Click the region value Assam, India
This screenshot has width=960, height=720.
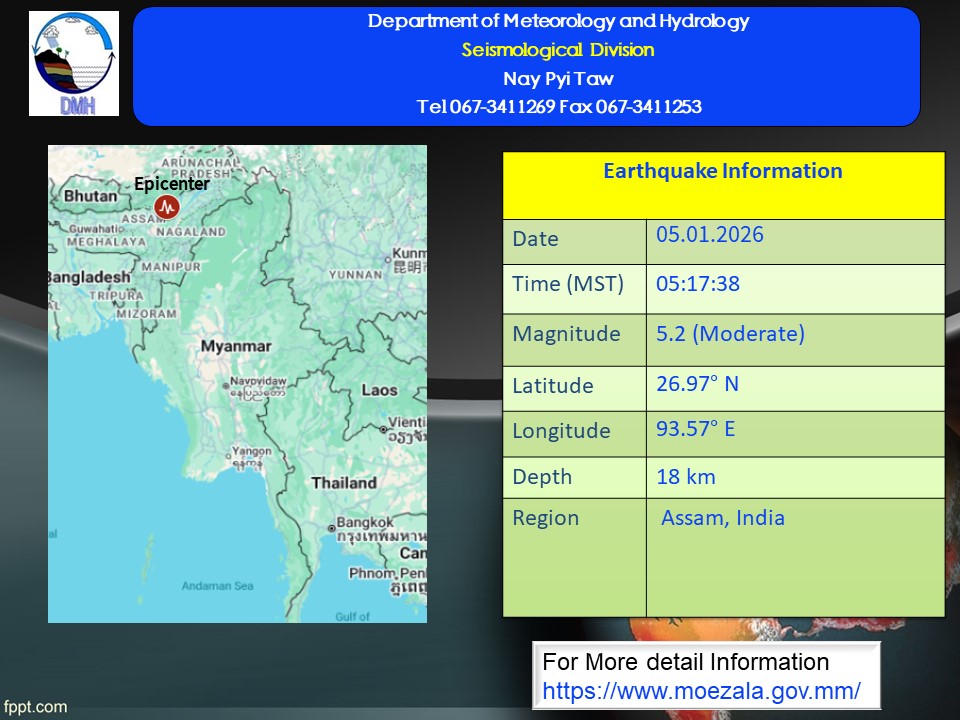click(x=722, y=518)
